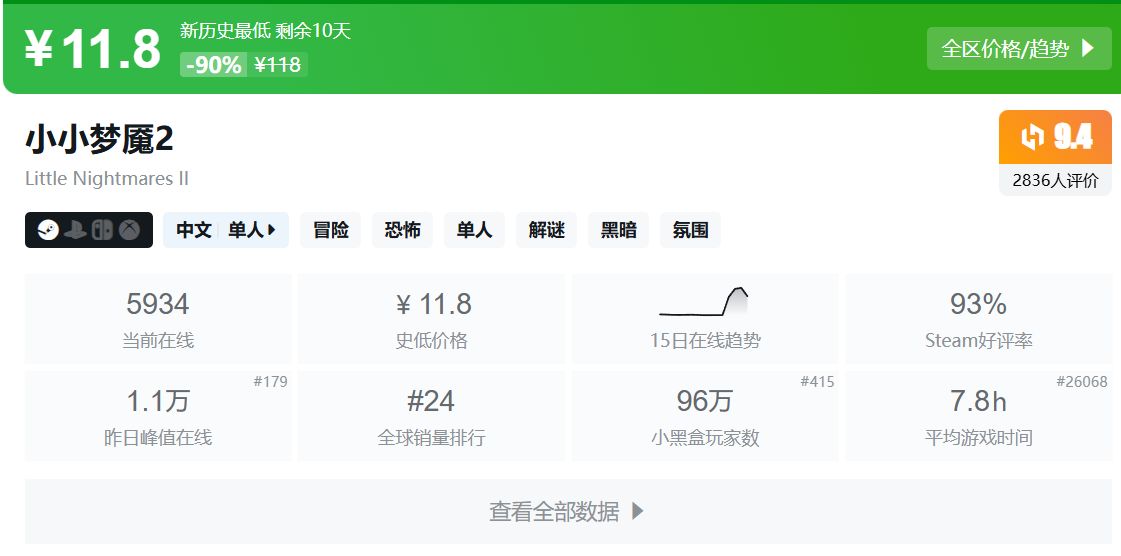This screenshot has width=1121, height=556.
Task: Select the standalone 单人 tag
Action: (x=475, y=230)
